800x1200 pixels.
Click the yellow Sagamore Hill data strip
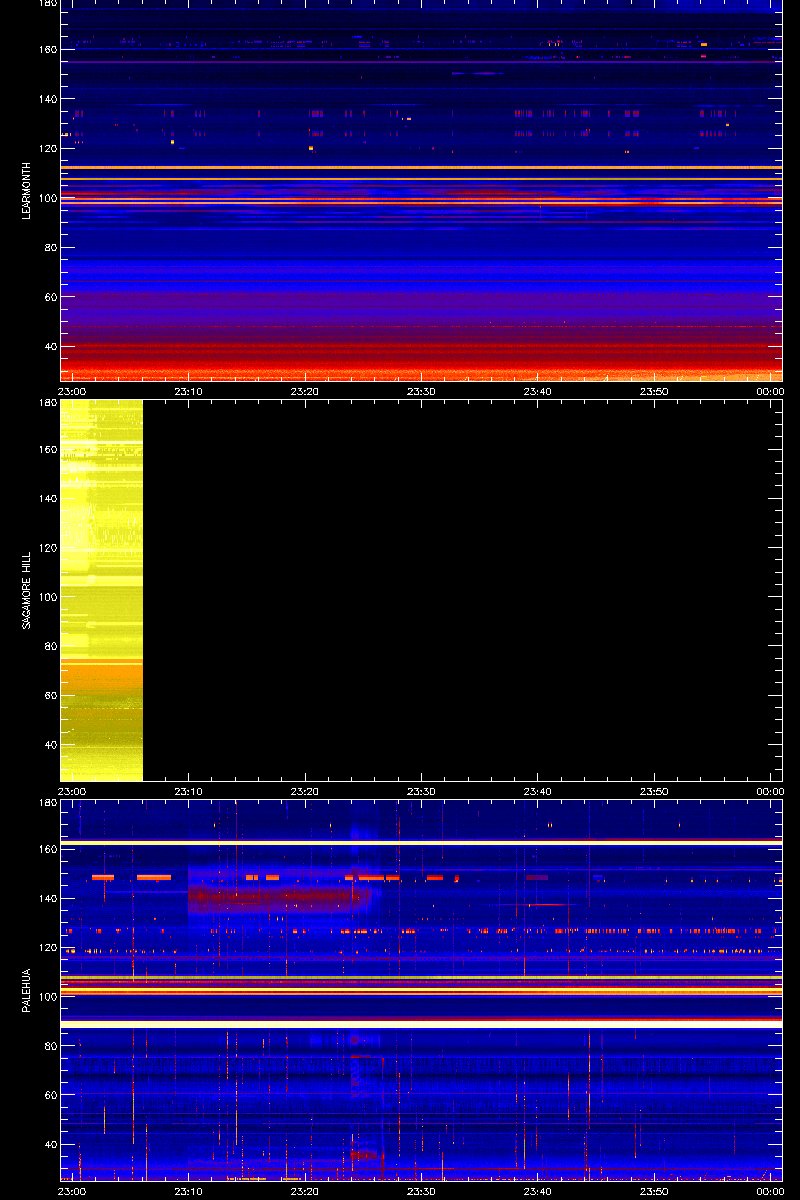pos(101,590)
